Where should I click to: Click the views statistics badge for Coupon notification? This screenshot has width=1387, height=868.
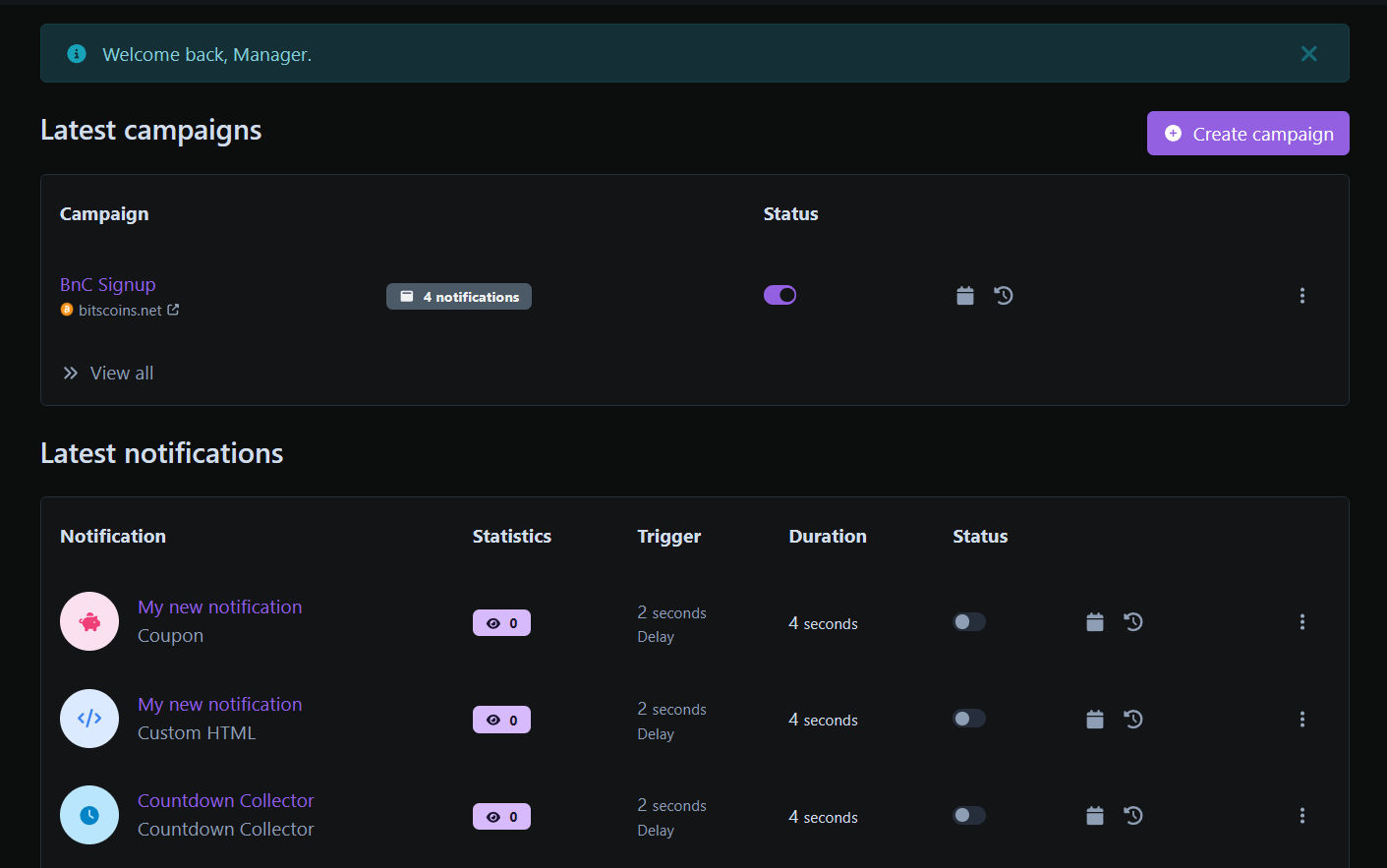[x=501, y=621]
